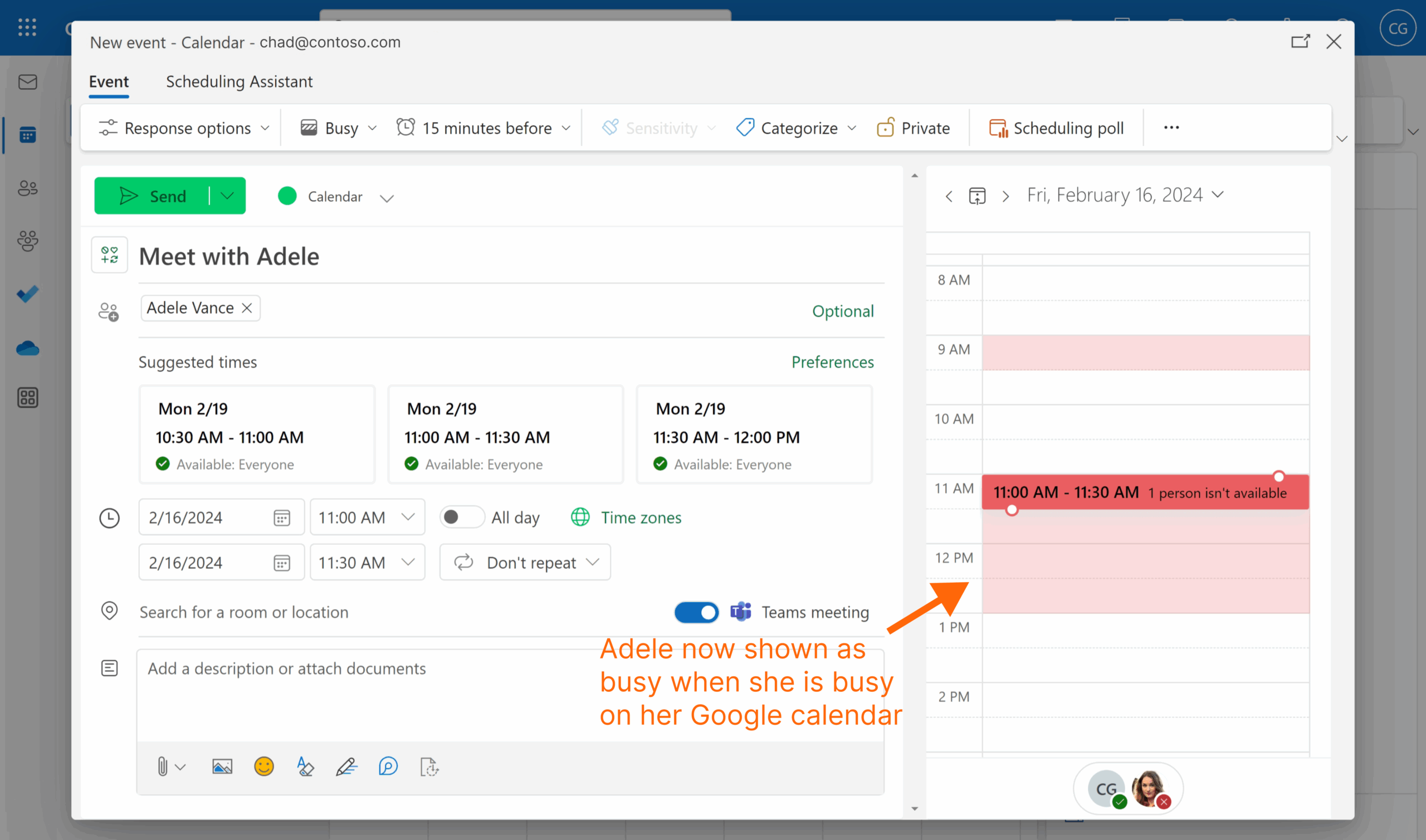Click the draw pen signature icon
The image size is (1426, 840).
pyautogui.click(x=346, y=767)
